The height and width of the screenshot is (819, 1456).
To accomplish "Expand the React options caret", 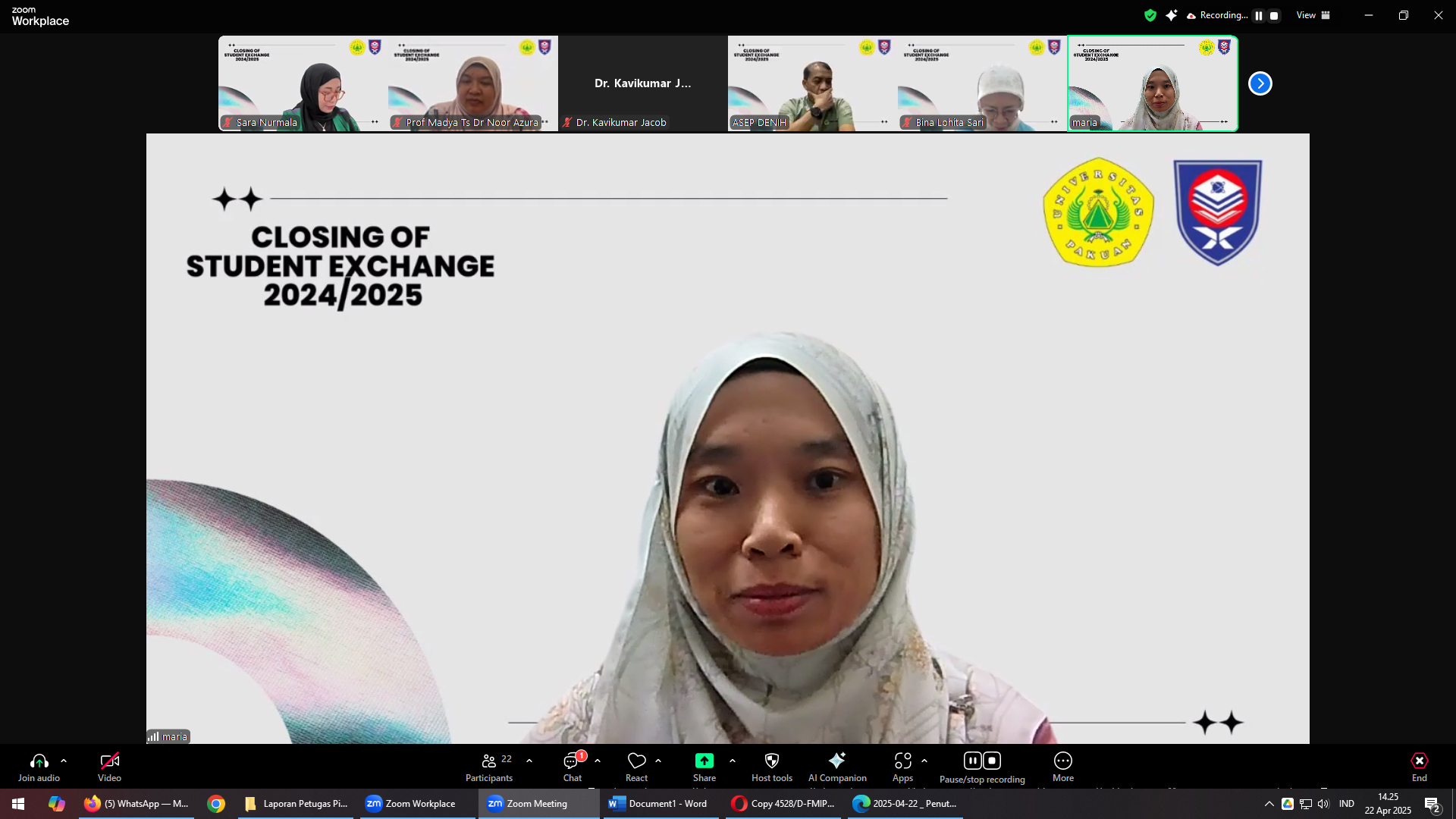I will point(658,761).
